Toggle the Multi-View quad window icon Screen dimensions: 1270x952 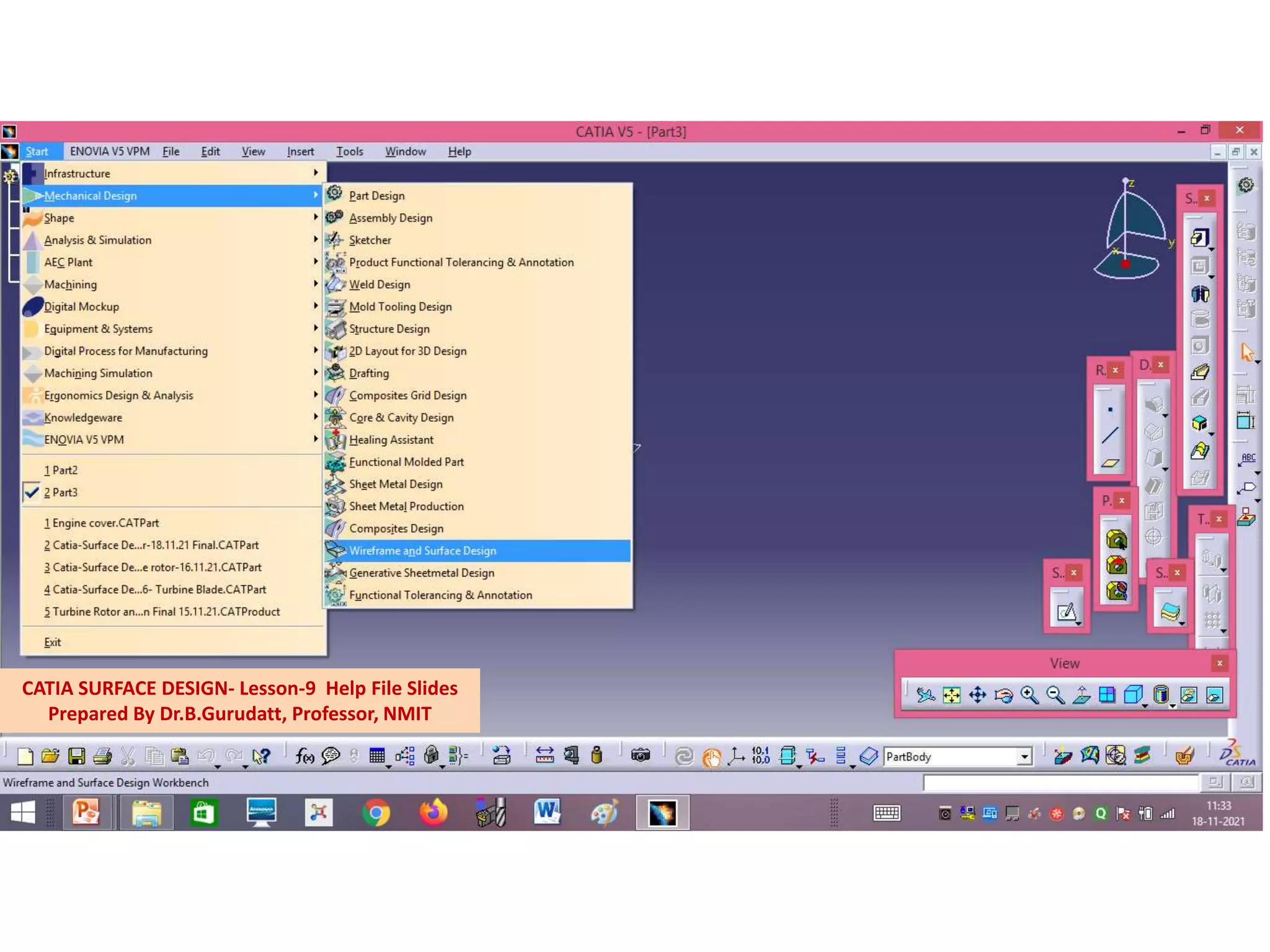pos(1107,695)
